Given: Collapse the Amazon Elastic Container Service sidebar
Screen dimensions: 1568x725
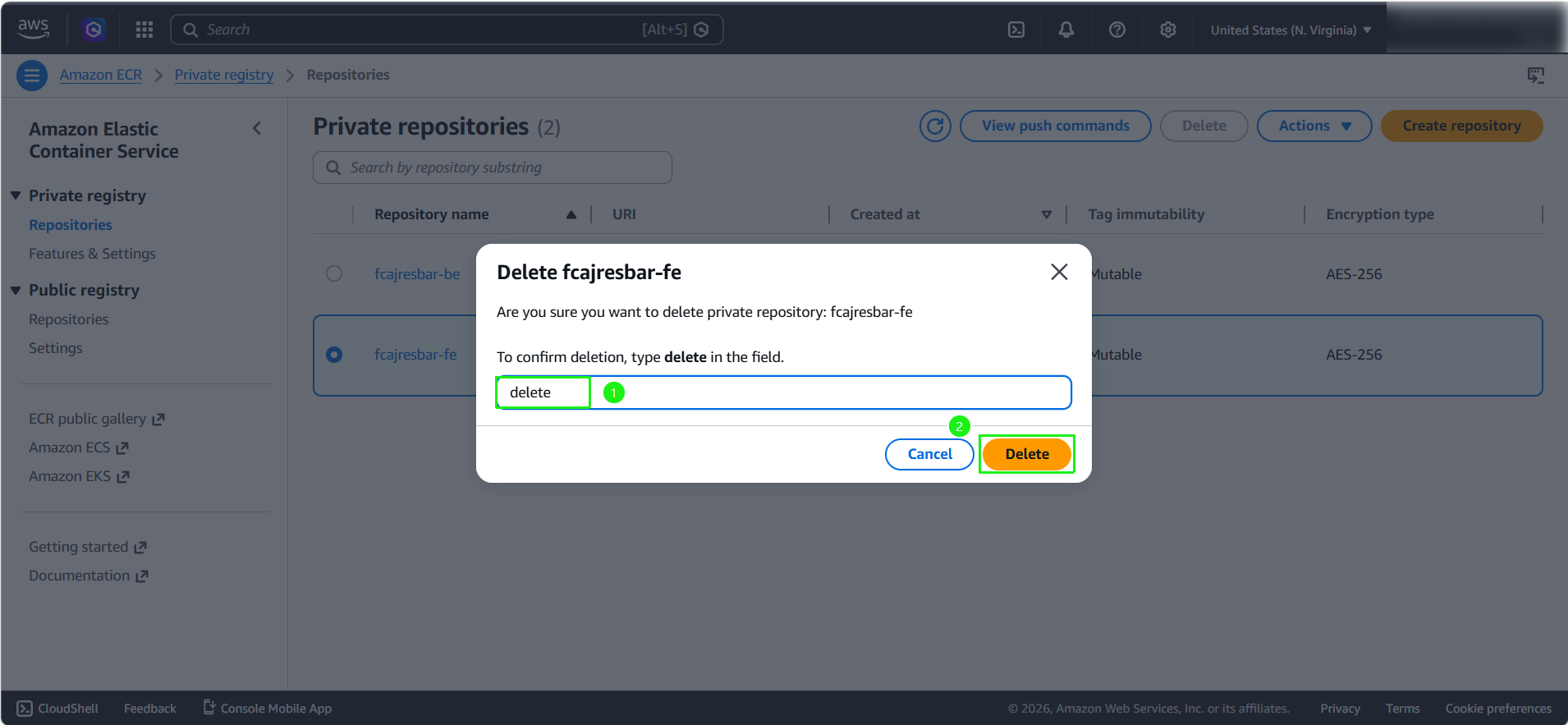Looking at the screenshot, I should (x=257, y=128).
